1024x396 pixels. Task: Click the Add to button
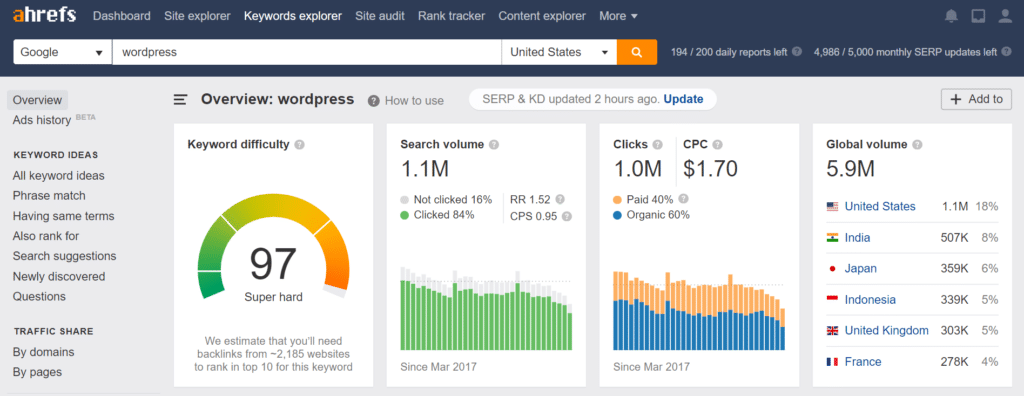pyautogui.click(x=976, y=99)
